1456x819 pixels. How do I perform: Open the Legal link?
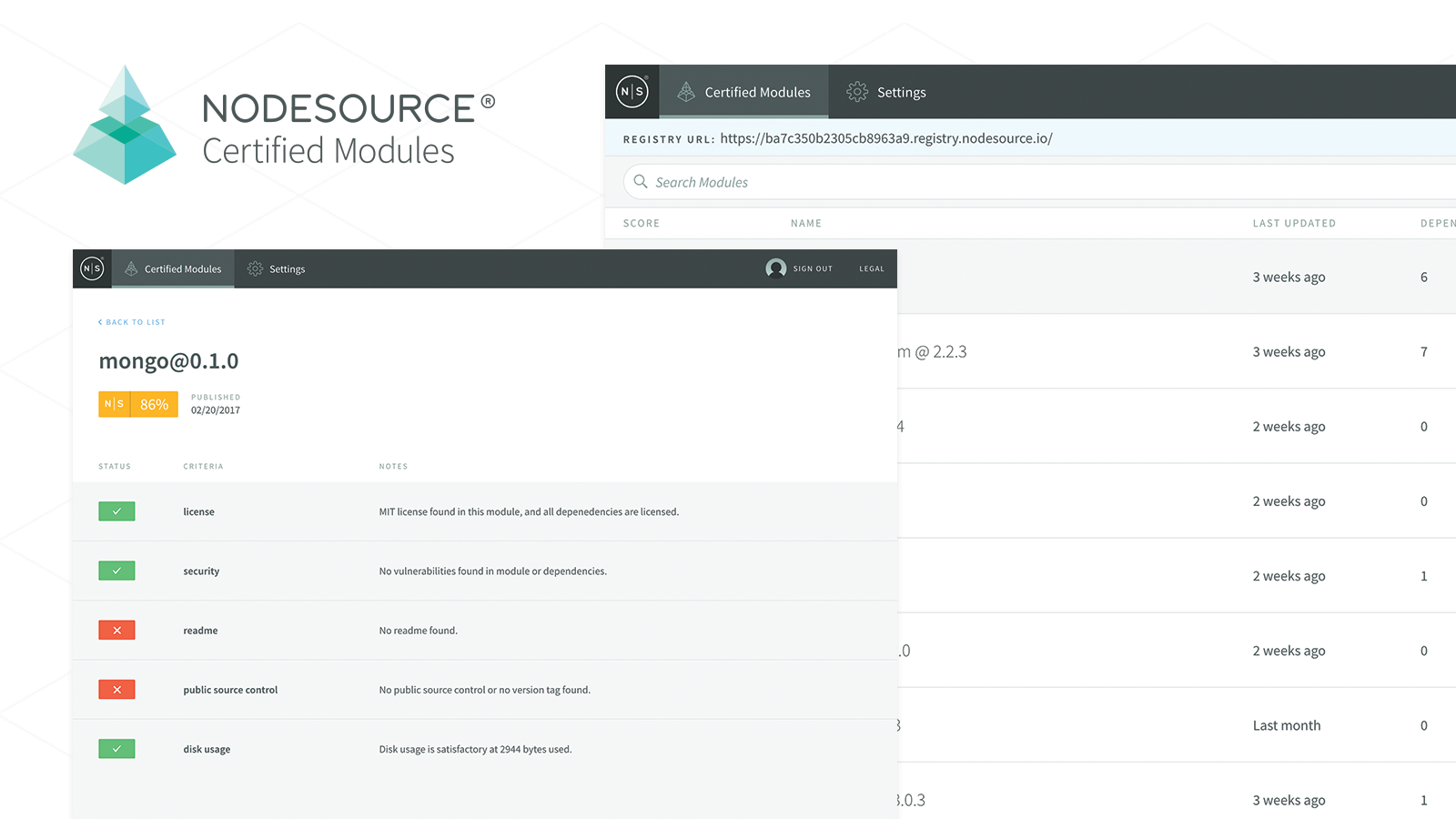point(872,268)
